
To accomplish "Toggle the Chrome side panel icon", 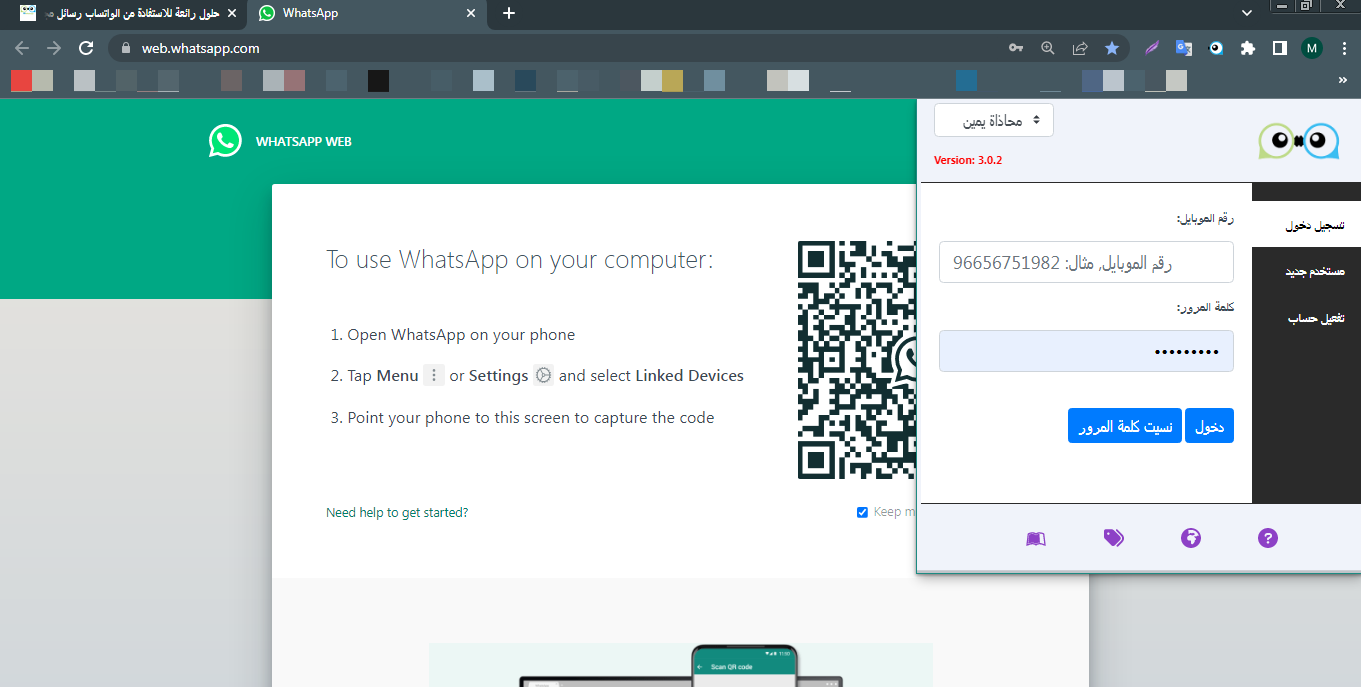I will click(1279, 48).
